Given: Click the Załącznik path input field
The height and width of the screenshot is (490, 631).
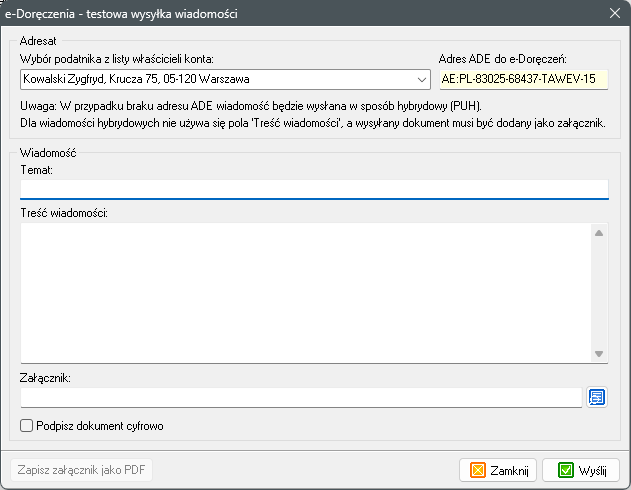Looking at the screenshot, I should click(x=300, y=398).
